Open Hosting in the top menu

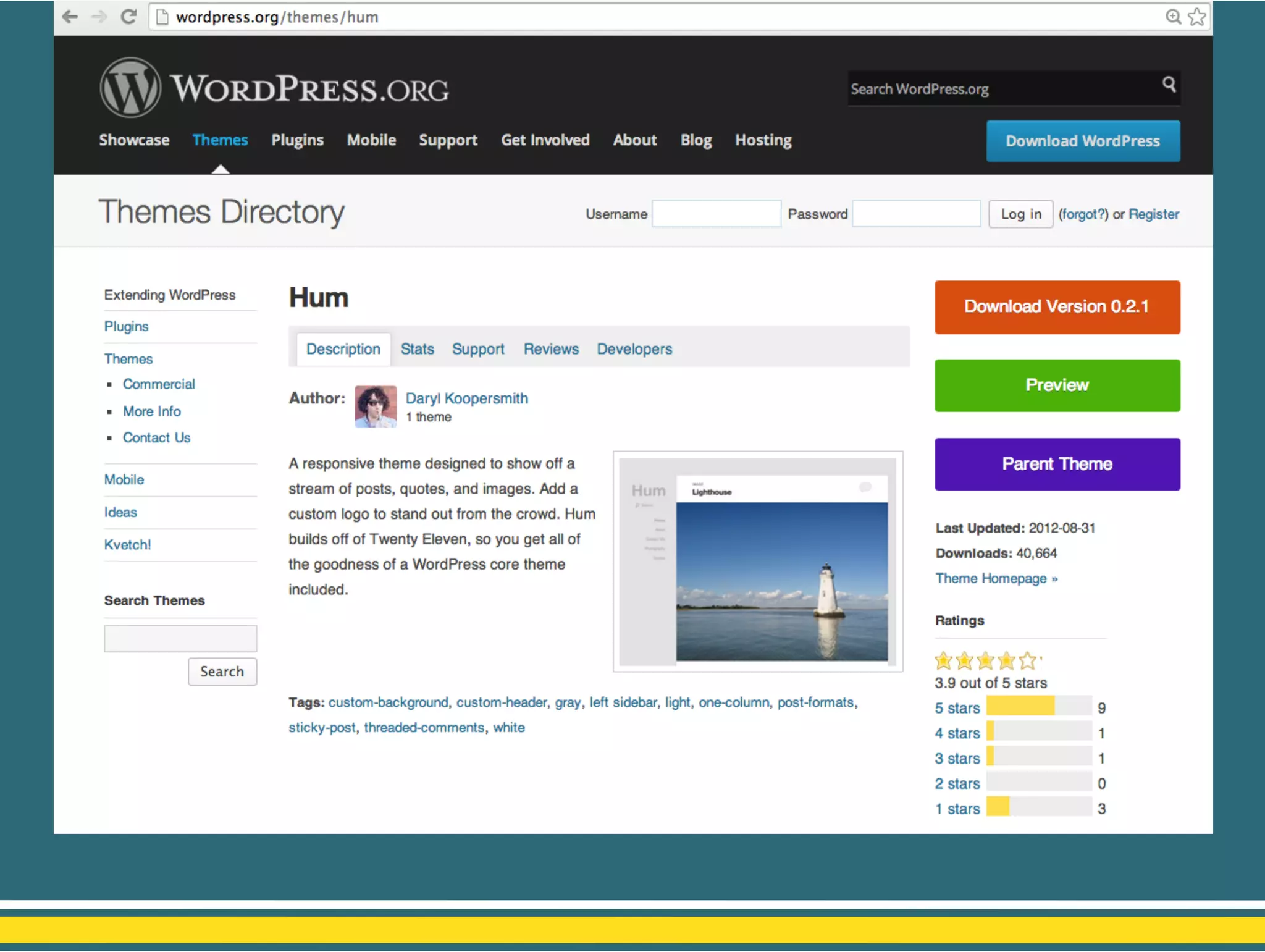(763, 140)
